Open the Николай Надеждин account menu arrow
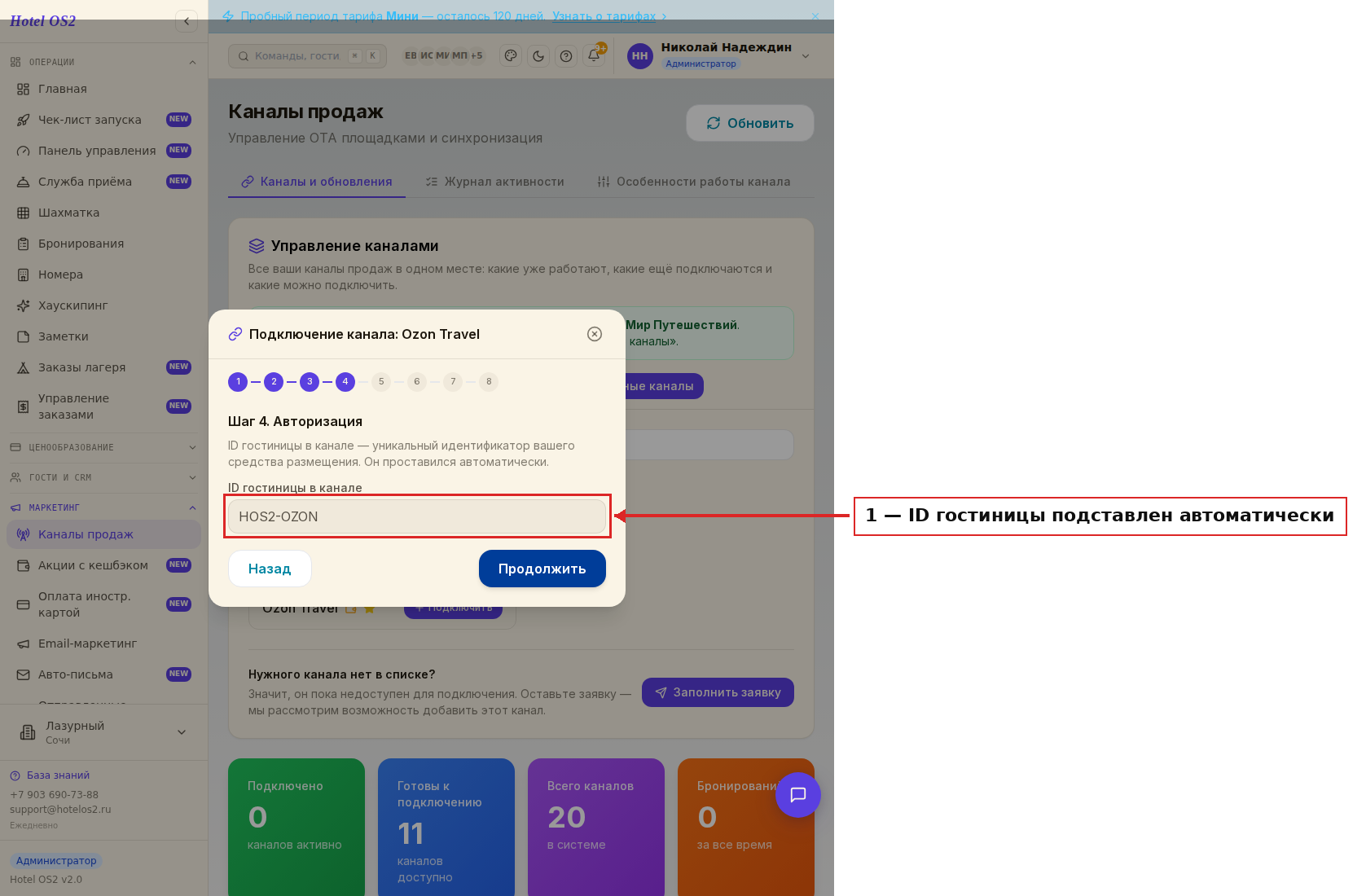This screenshot has height=896, width=1366. [806, 56]
